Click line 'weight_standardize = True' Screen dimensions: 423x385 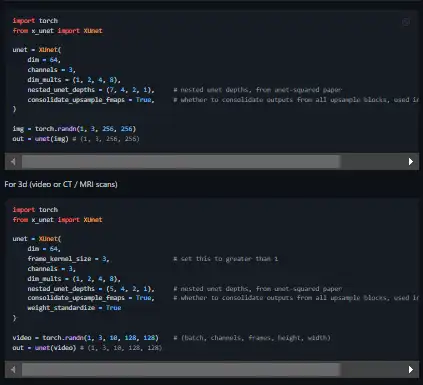pos(74,308)
